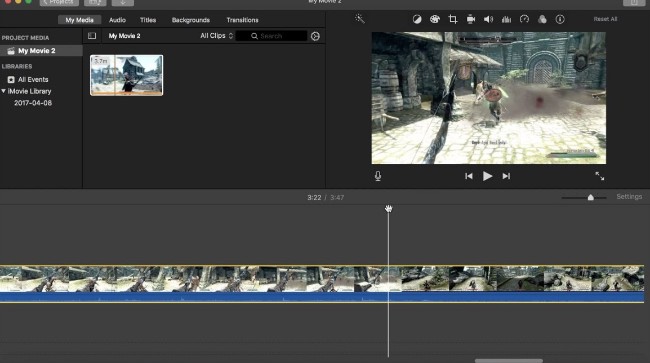Switch to the Titles tab
650x363 pixels.
(x=148, y=20)
